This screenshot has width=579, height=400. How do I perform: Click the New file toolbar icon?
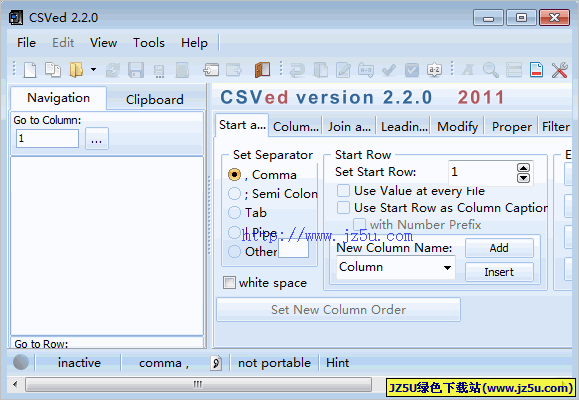coord(30,69)
